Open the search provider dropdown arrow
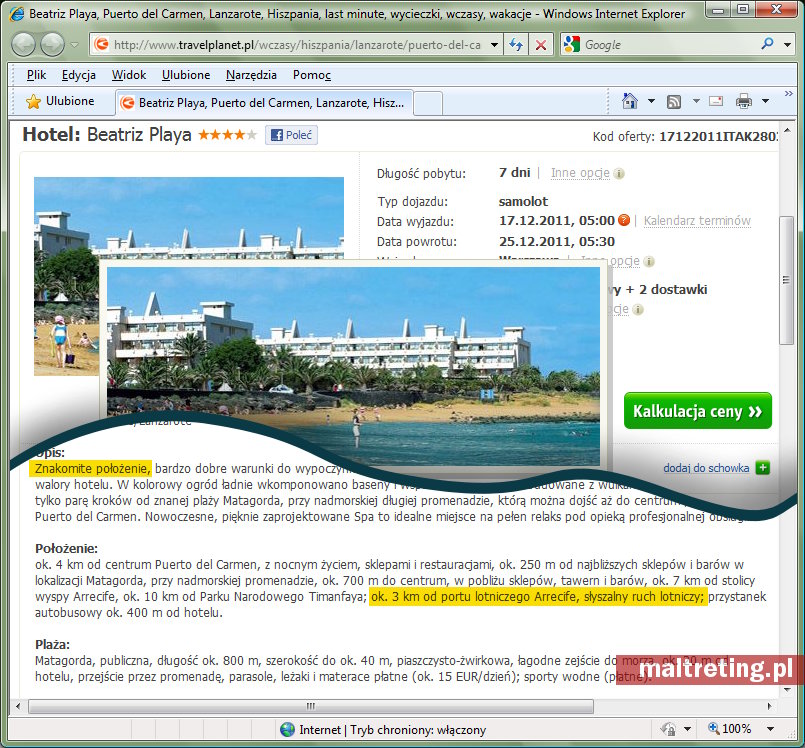This screenshot has height=748, width=805. [787, 45]
